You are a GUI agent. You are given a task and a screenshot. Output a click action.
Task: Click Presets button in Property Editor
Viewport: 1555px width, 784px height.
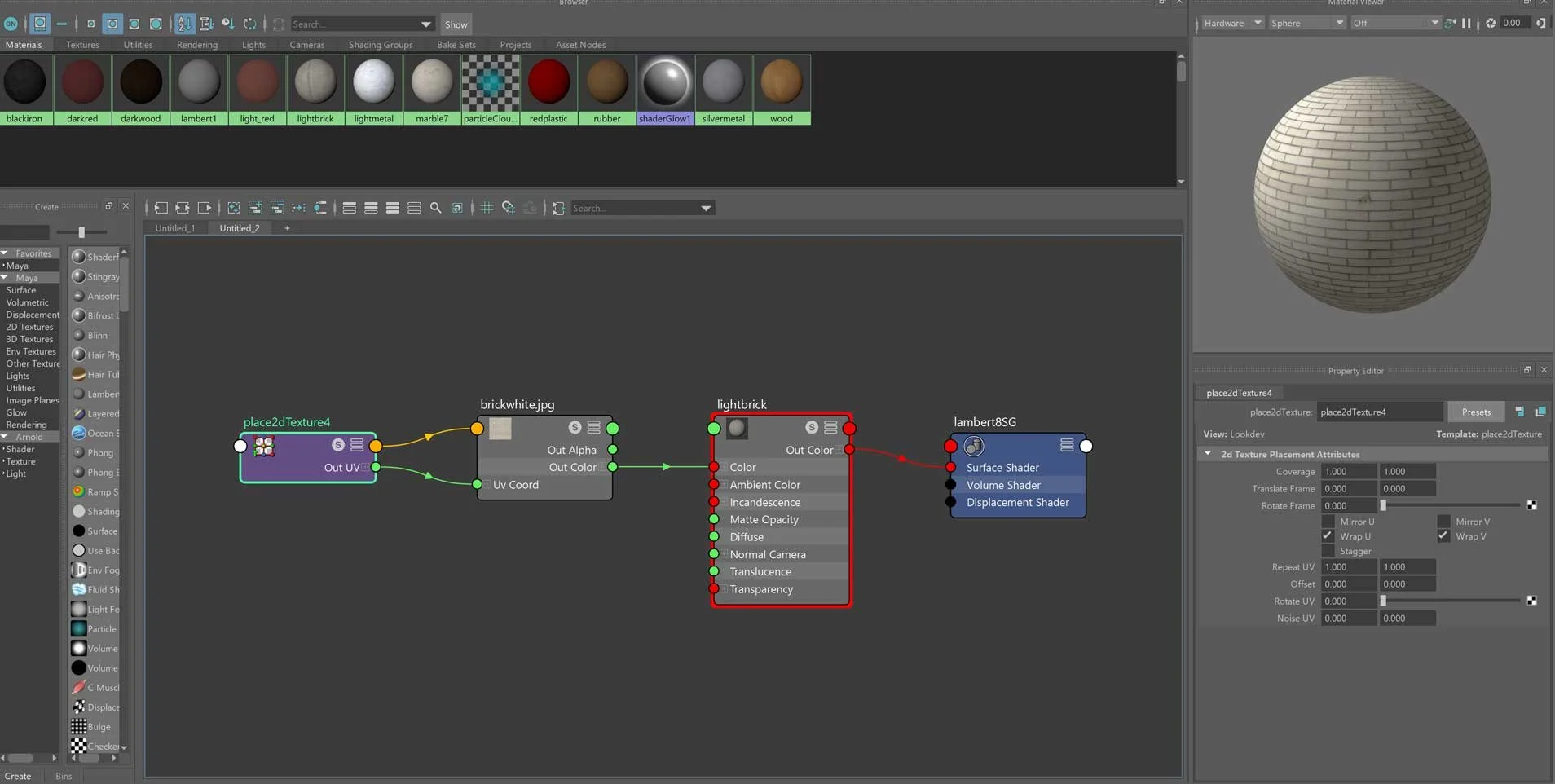(x=1476, y=412)
